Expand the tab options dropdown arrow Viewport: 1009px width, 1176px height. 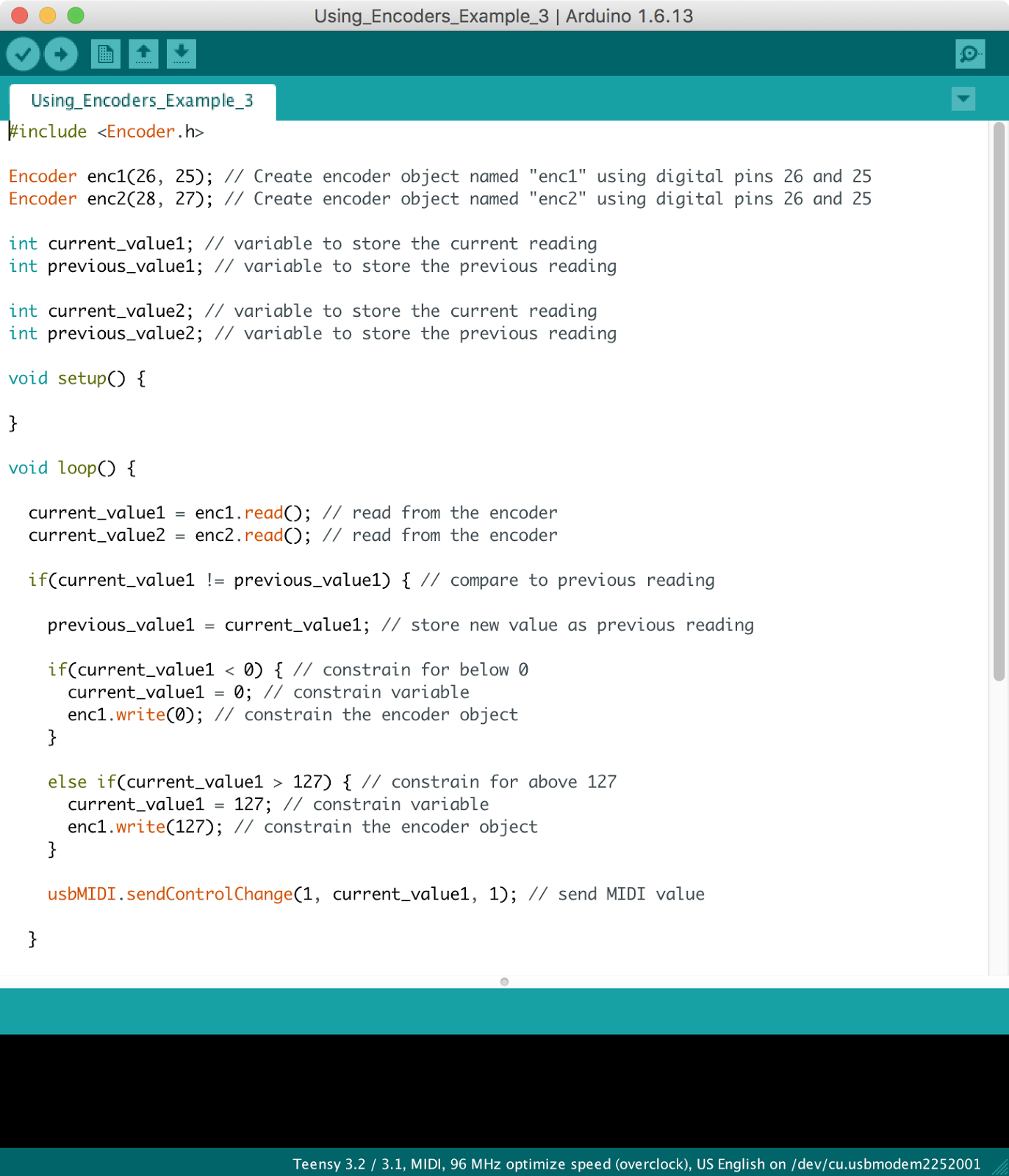(963, 98)
